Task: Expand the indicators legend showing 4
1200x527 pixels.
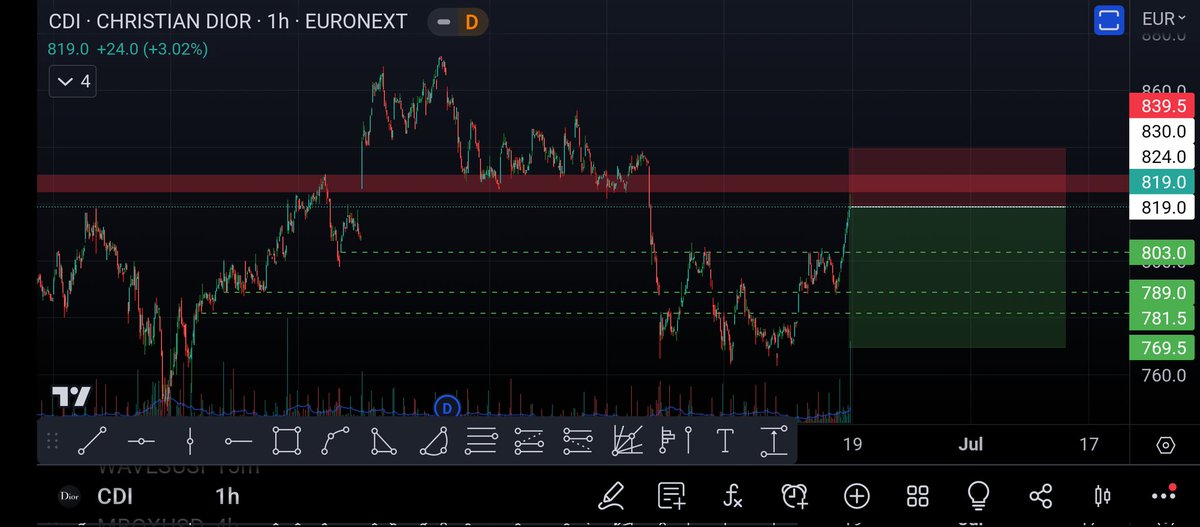Action: (x=74, y=81)
